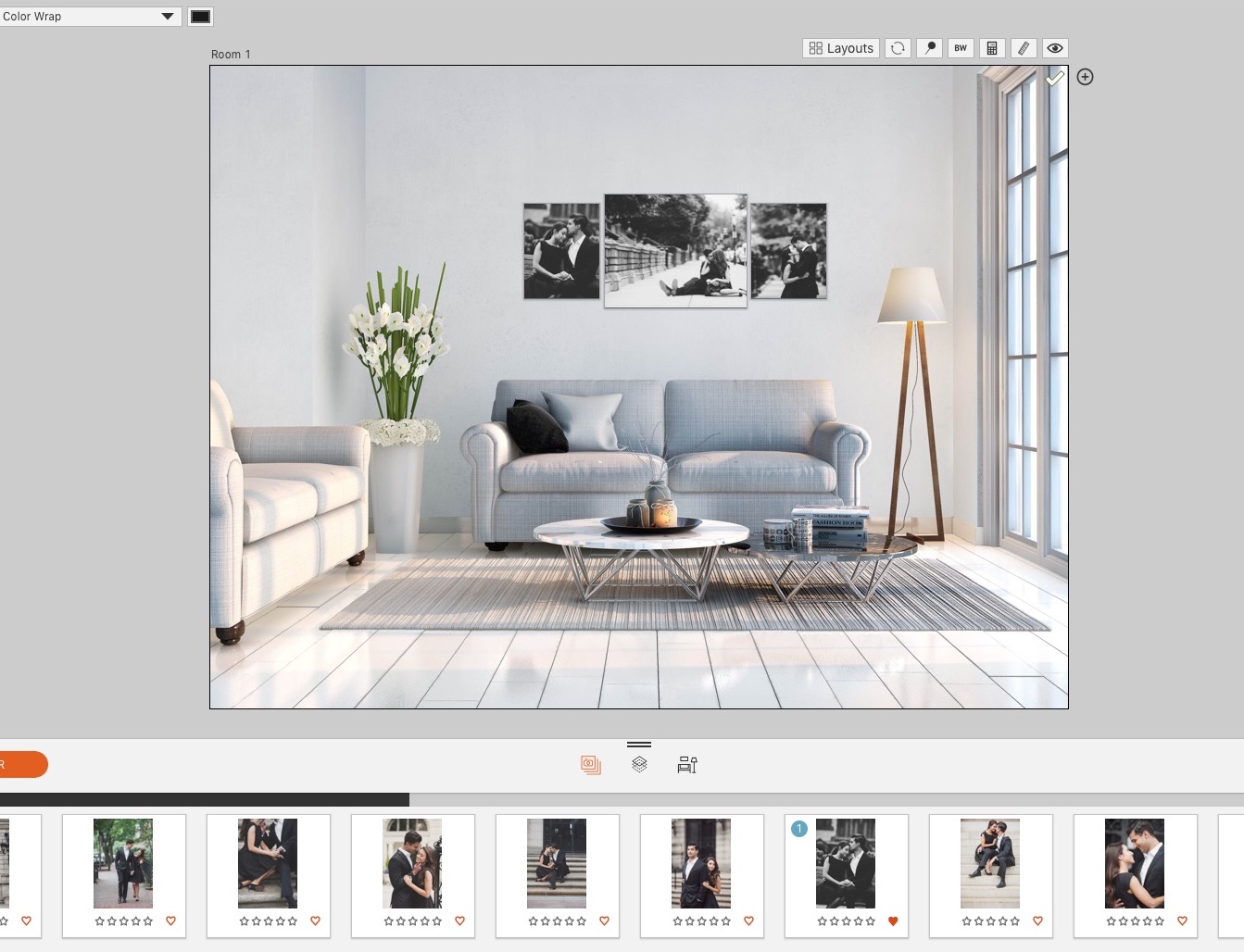
Task: Click the pushpin icon above the room
Action: pyautogui.click(x=929, y=48)
